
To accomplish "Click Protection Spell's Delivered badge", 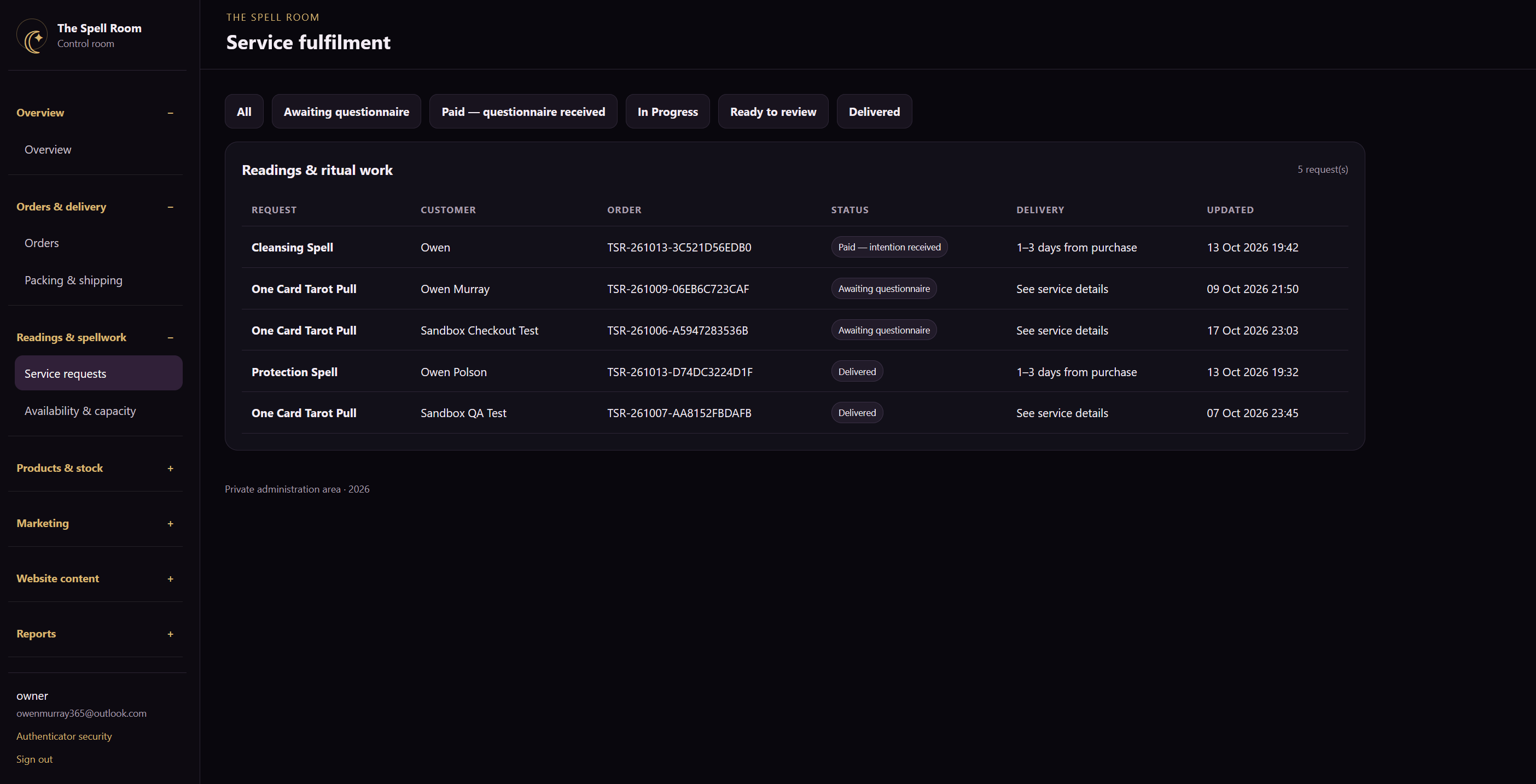I will pos(857,371).
